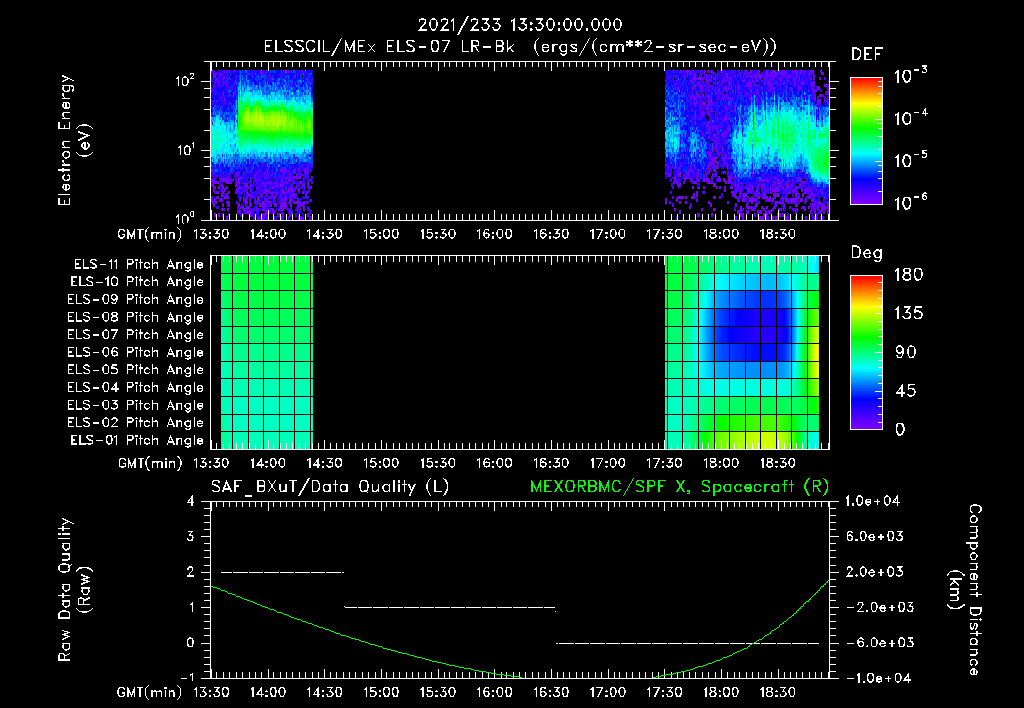The image size is (1024, 708).
Task: Click the 0 degree scale label
Action: (x=900, y=429)
